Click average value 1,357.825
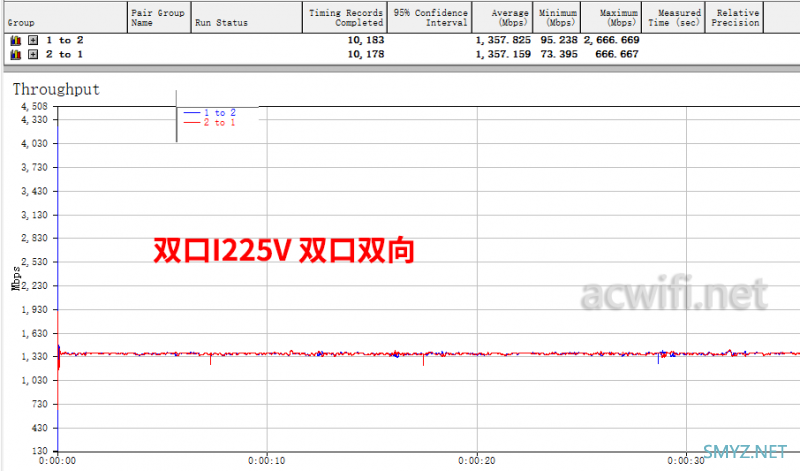Screen dimensions: 800x471 pyautogui.click(x=503, y=40)
